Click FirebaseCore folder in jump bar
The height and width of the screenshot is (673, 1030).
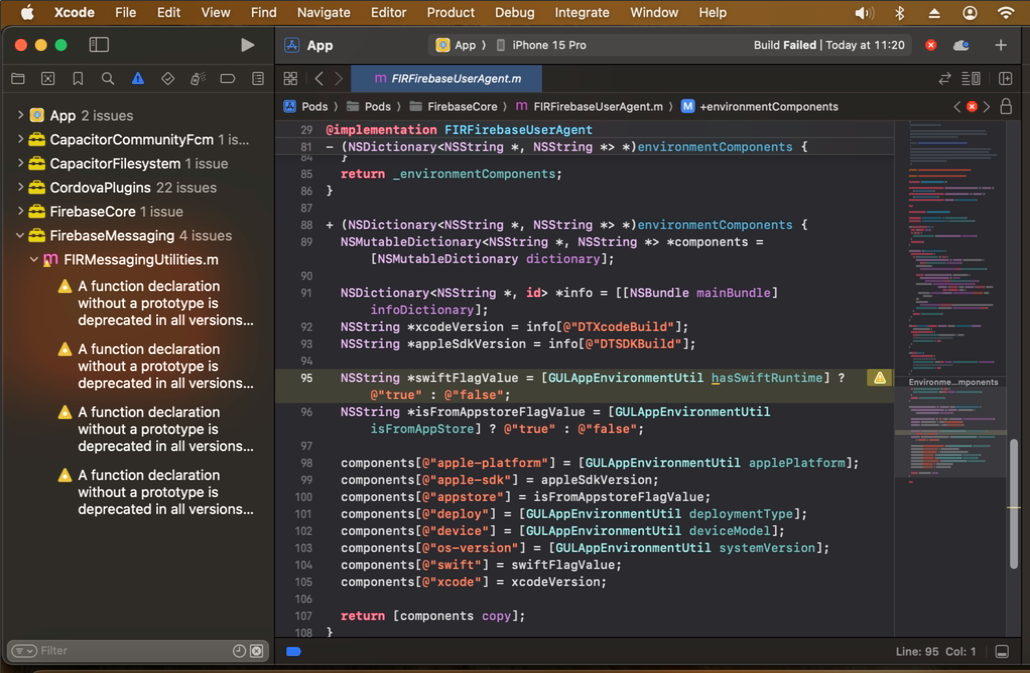point(454,106)
